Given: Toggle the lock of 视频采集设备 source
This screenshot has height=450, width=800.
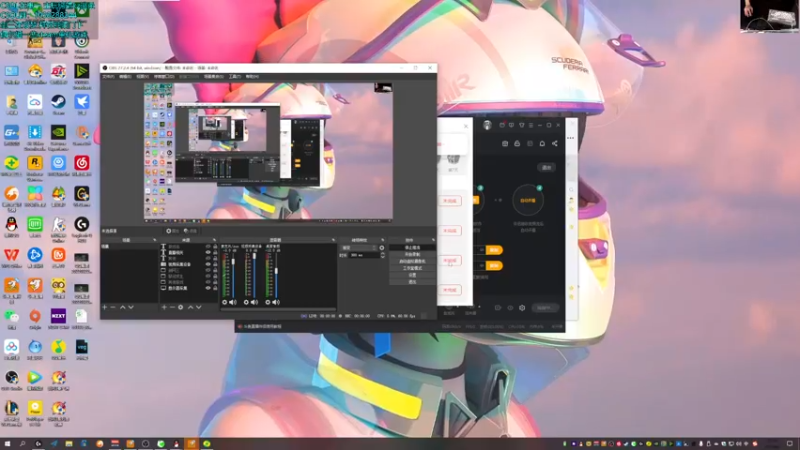Looking at the screenshot, I should pos(215,264).
